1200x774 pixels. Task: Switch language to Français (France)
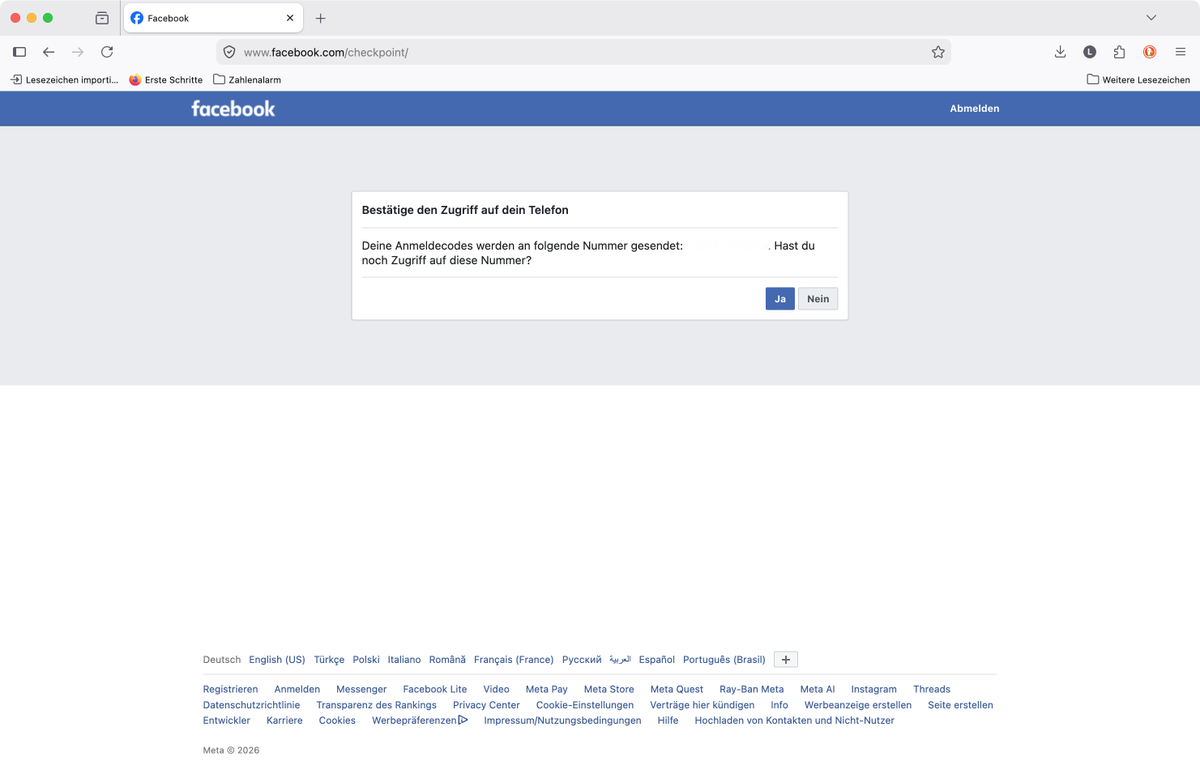(x=514, y=660)
